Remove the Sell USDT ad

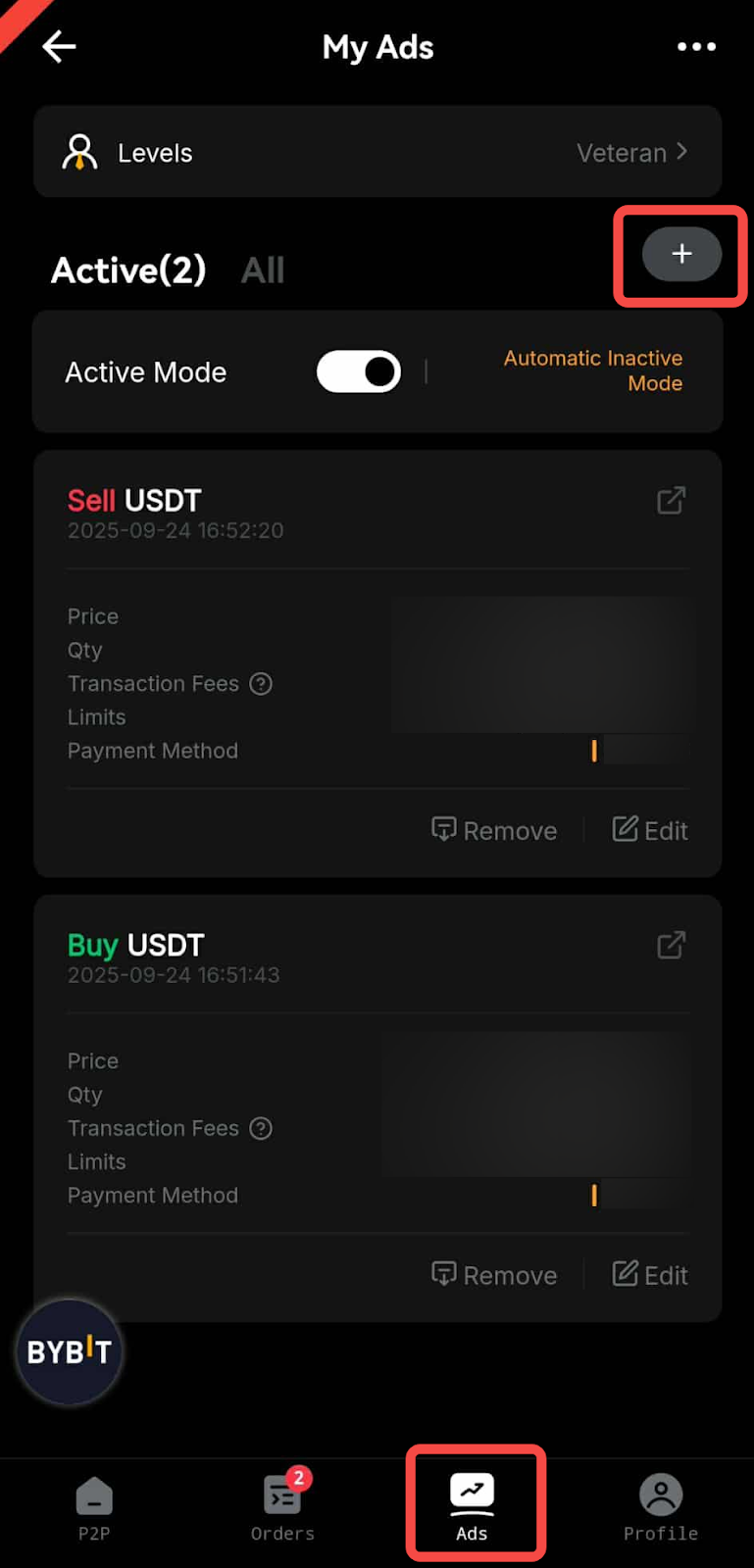pyautogui.click(x=495, y=831)
